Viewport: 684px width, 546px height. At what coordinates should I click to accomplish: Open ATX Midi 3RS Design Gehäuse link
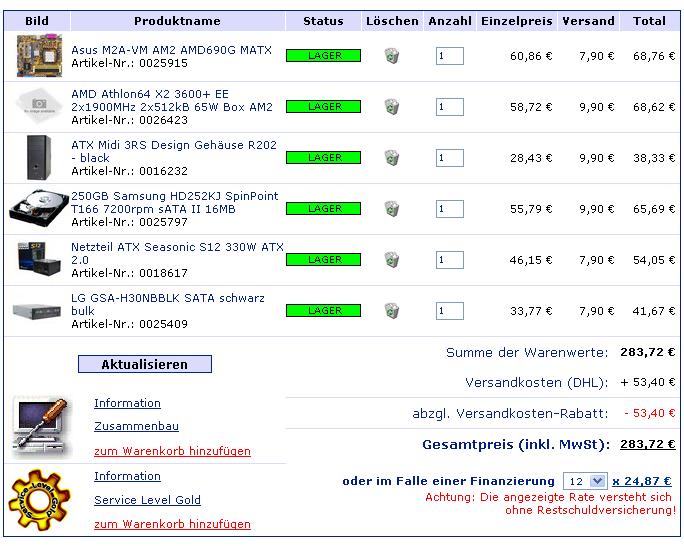pos(174,152)
